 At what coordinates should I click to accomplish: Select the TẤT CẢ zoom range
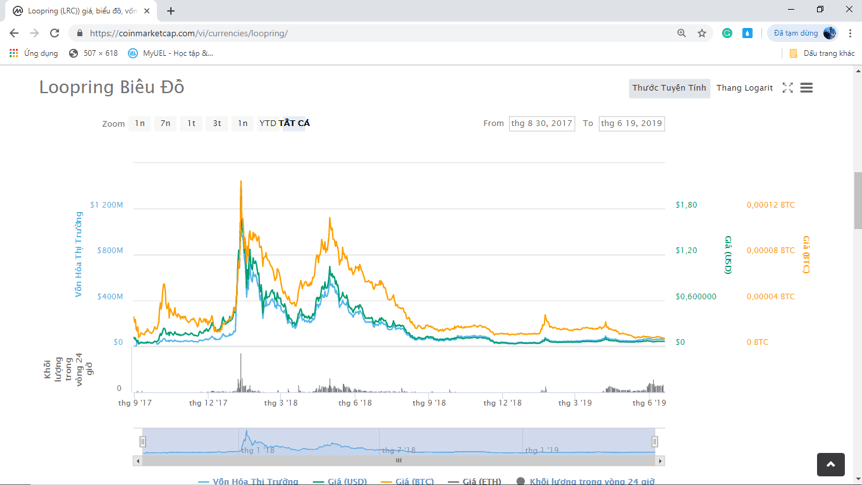click(294, 123)
